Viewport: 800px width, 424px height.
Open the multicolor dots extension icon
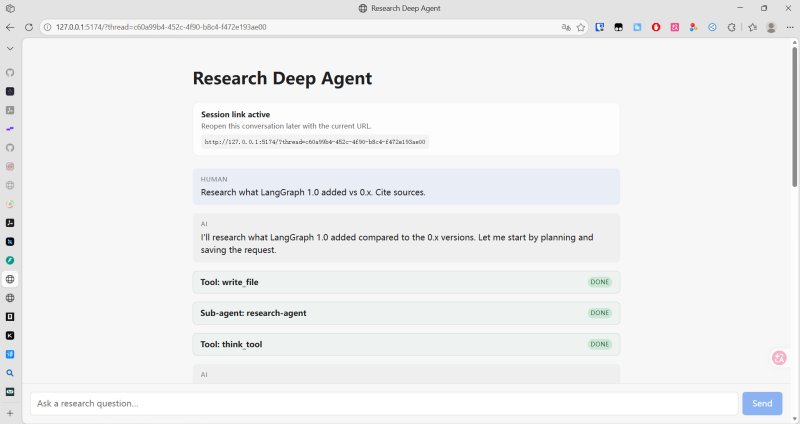[693, 27]
